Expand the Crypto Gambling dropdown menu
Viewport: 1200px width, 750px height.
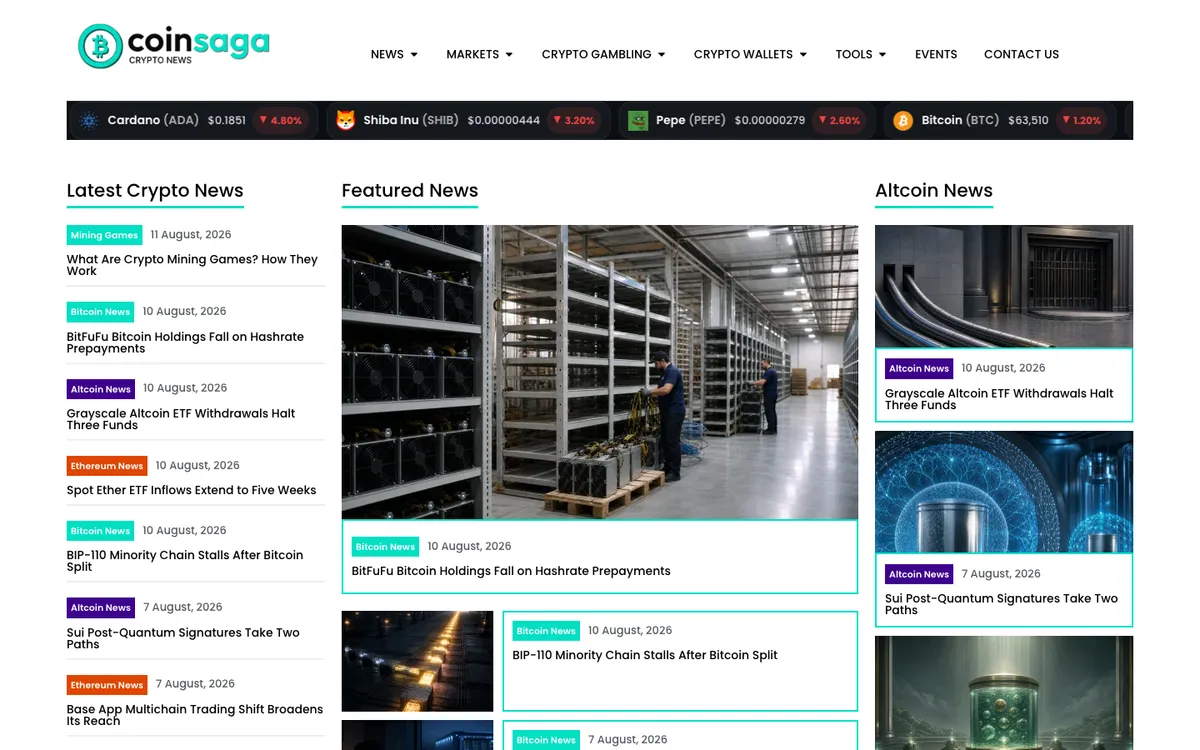tap(603, 54)
